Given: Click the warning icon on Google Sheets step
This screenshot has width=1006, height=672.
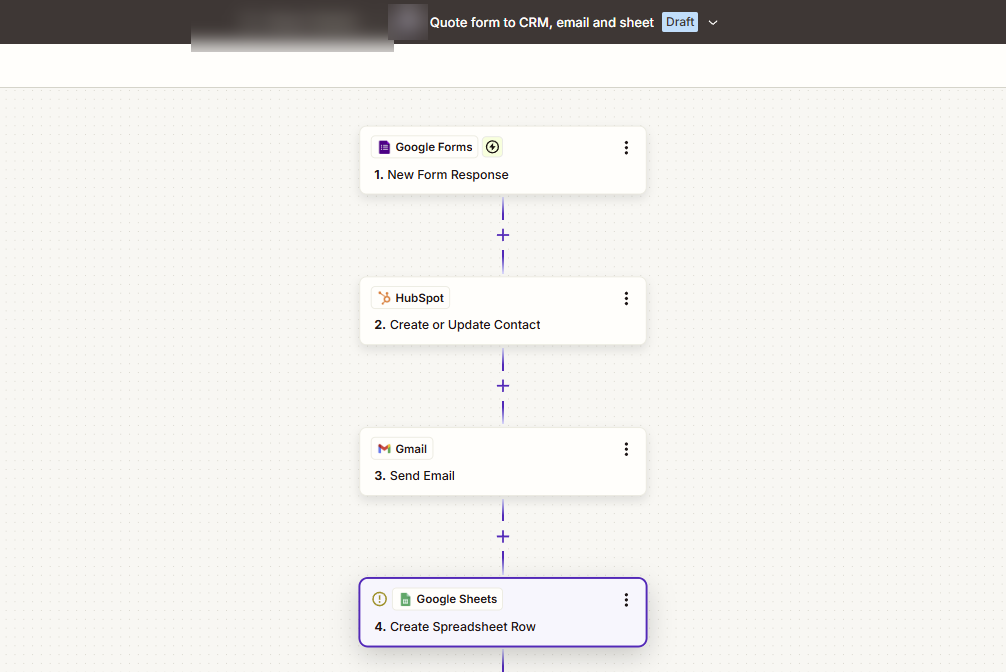Looking at the screenshot, I should pyautogui.click(x=379, y=599).
